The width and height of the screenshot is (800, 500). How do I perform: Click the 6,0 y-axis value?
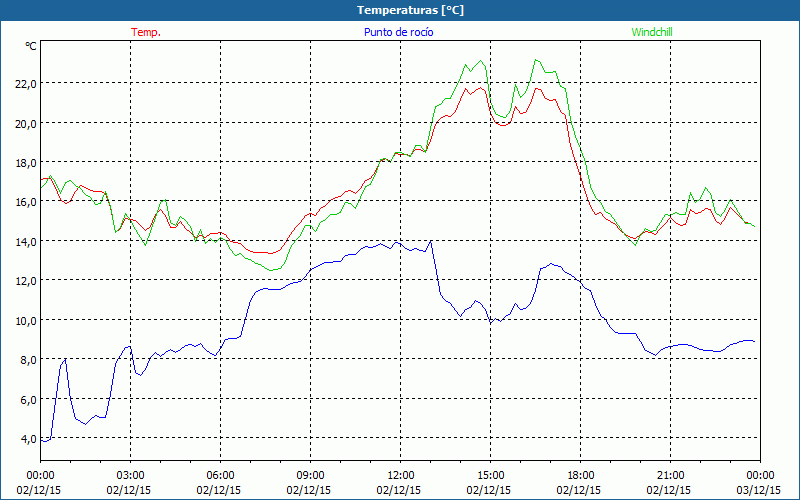tap(28, 400)
